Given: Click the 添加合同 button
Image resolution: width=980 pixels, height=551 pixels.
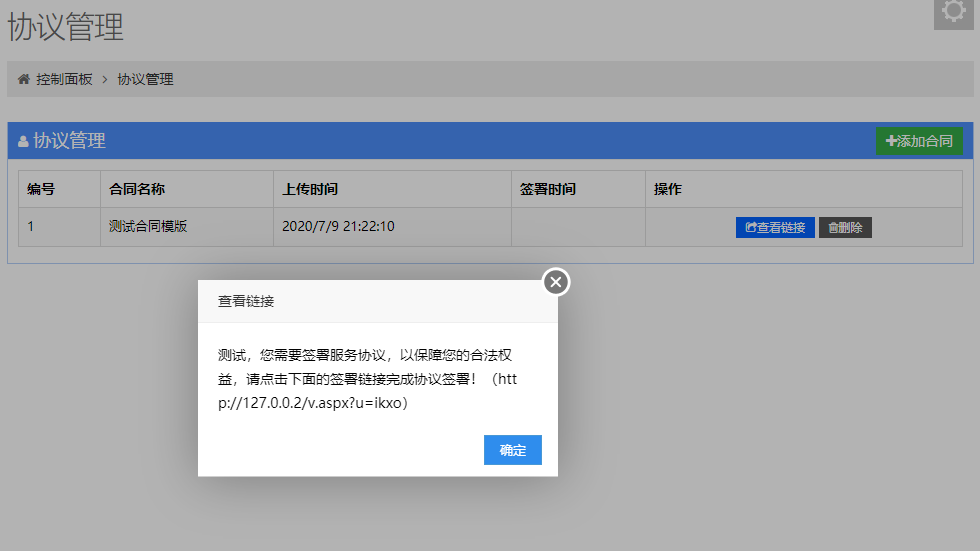Looking at the screenshot, I should (919, 141).
